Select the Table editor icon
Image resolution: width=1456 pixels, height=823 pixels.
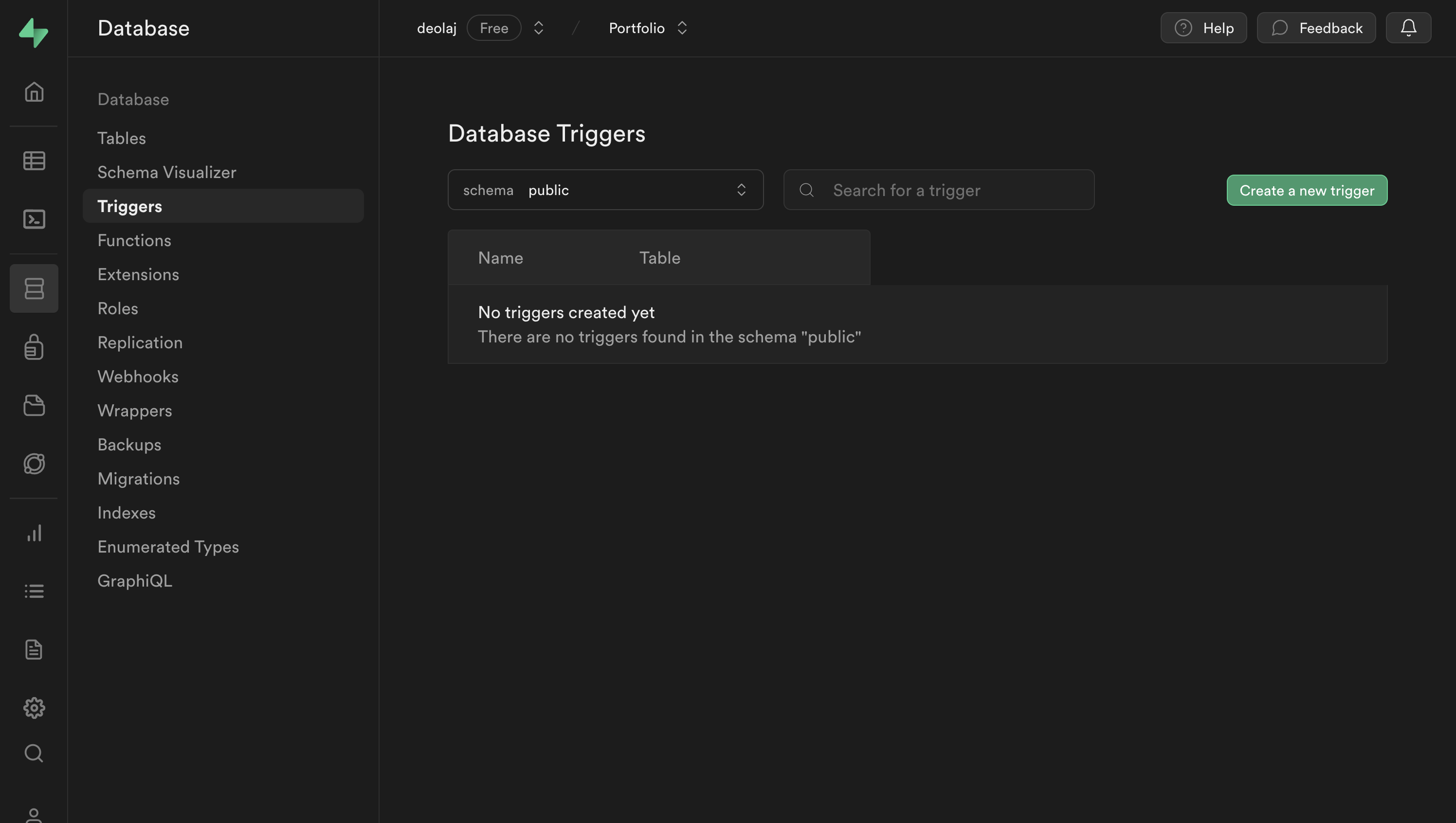pyautogui.click(x=34, y=160)
